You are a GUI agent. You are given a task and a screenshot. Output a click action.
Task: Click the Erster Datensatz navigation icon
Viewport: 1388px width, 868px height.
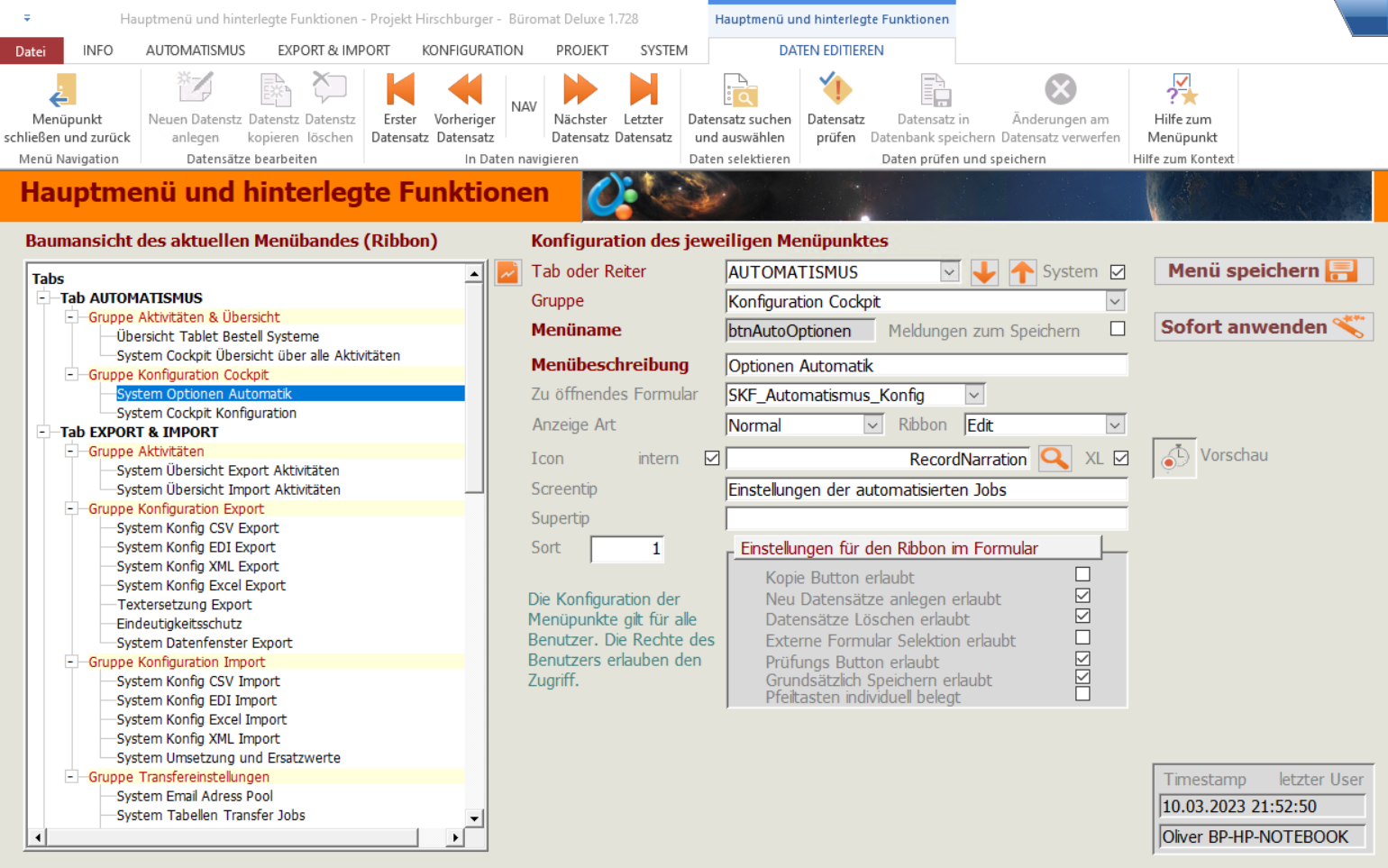pyautogui.click(x=399, y=91)
